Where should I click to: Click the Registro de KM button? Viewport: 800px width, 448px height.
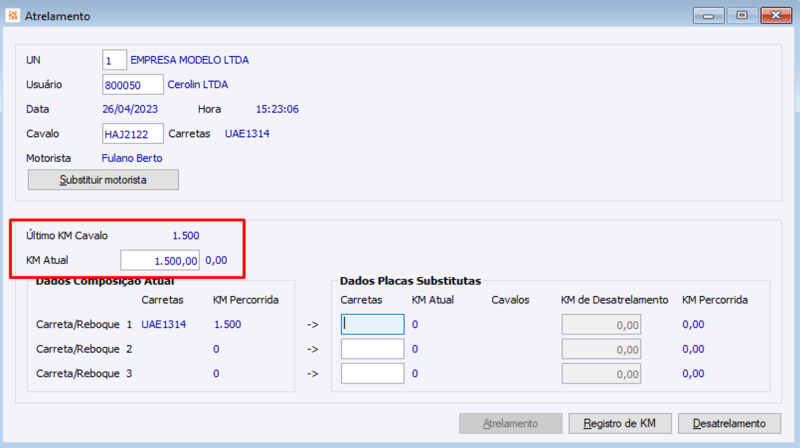click(x=620, y=424)
